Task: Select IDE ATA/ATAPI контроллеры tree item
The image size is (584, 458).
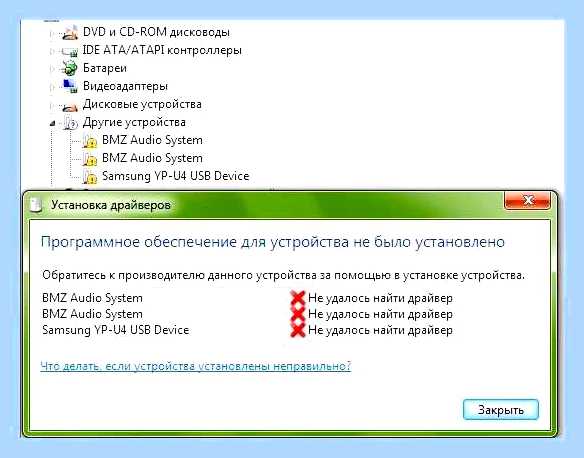Action: coord(162,50)
